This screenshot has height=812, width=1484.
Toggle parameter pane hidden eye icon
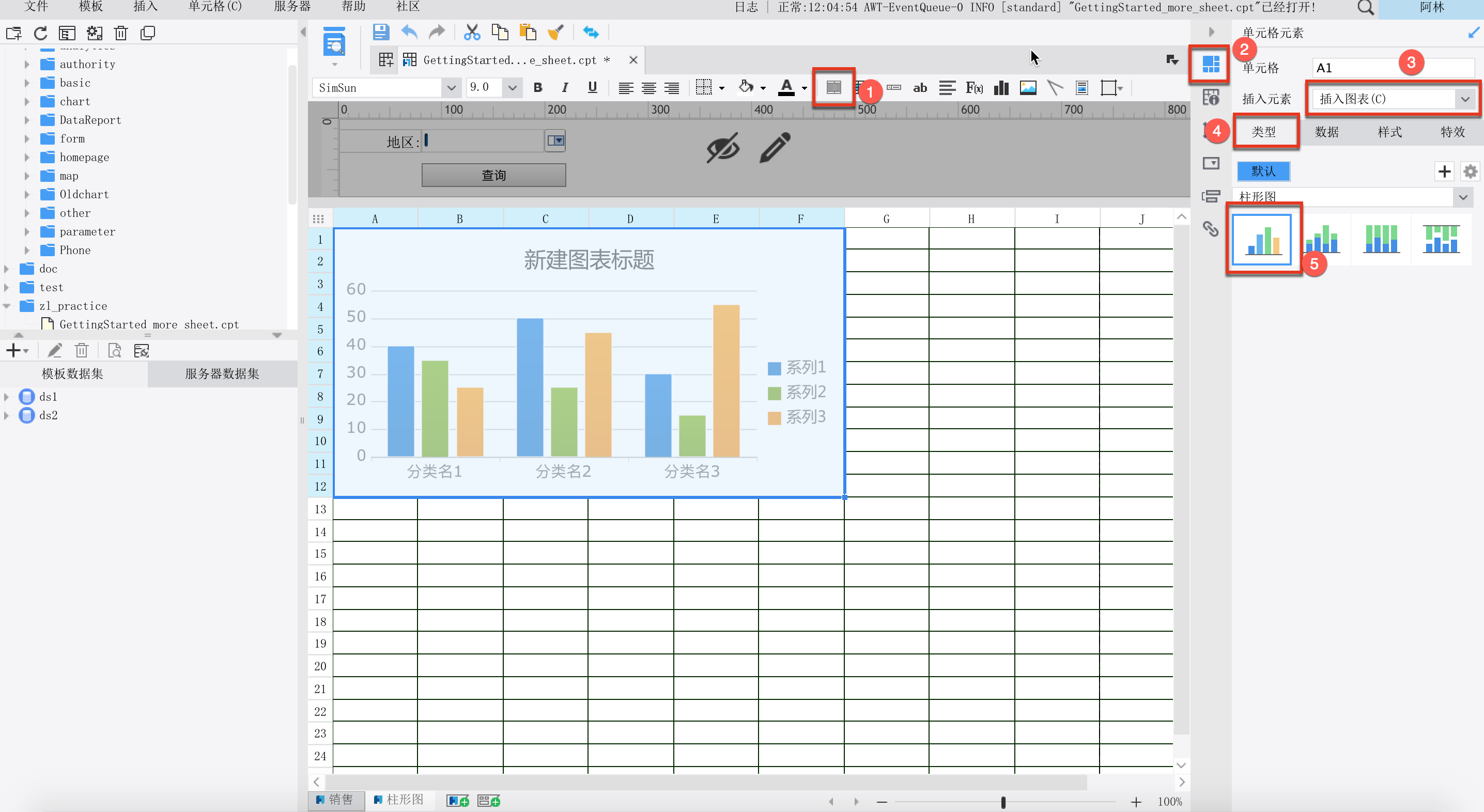pos(722,148)
